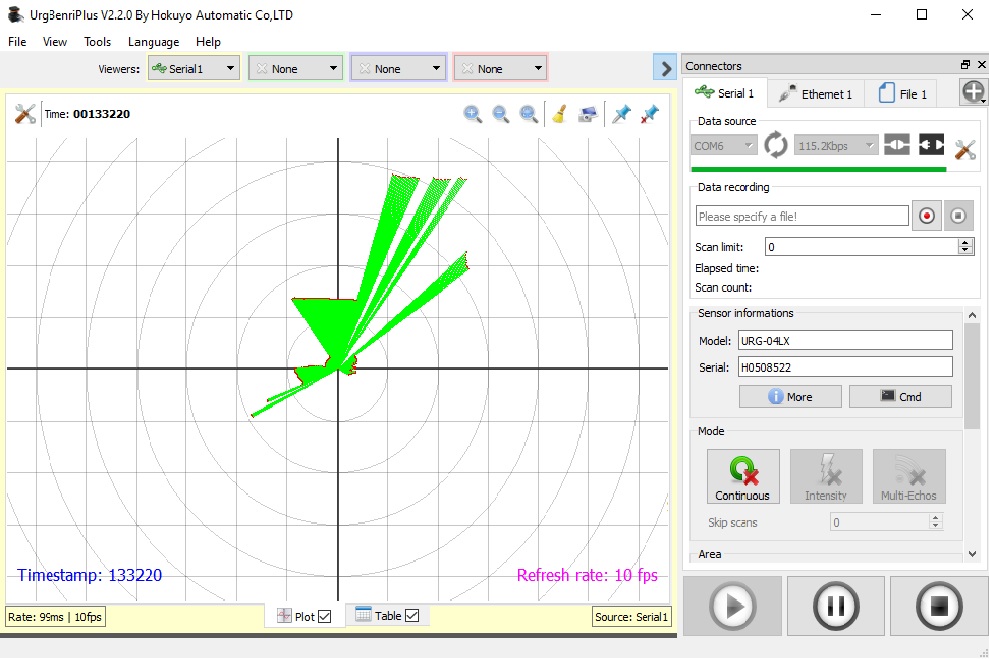The image size is (989, 659).
Task: Switch to the Plot tab
Action: tap(303, 616)
